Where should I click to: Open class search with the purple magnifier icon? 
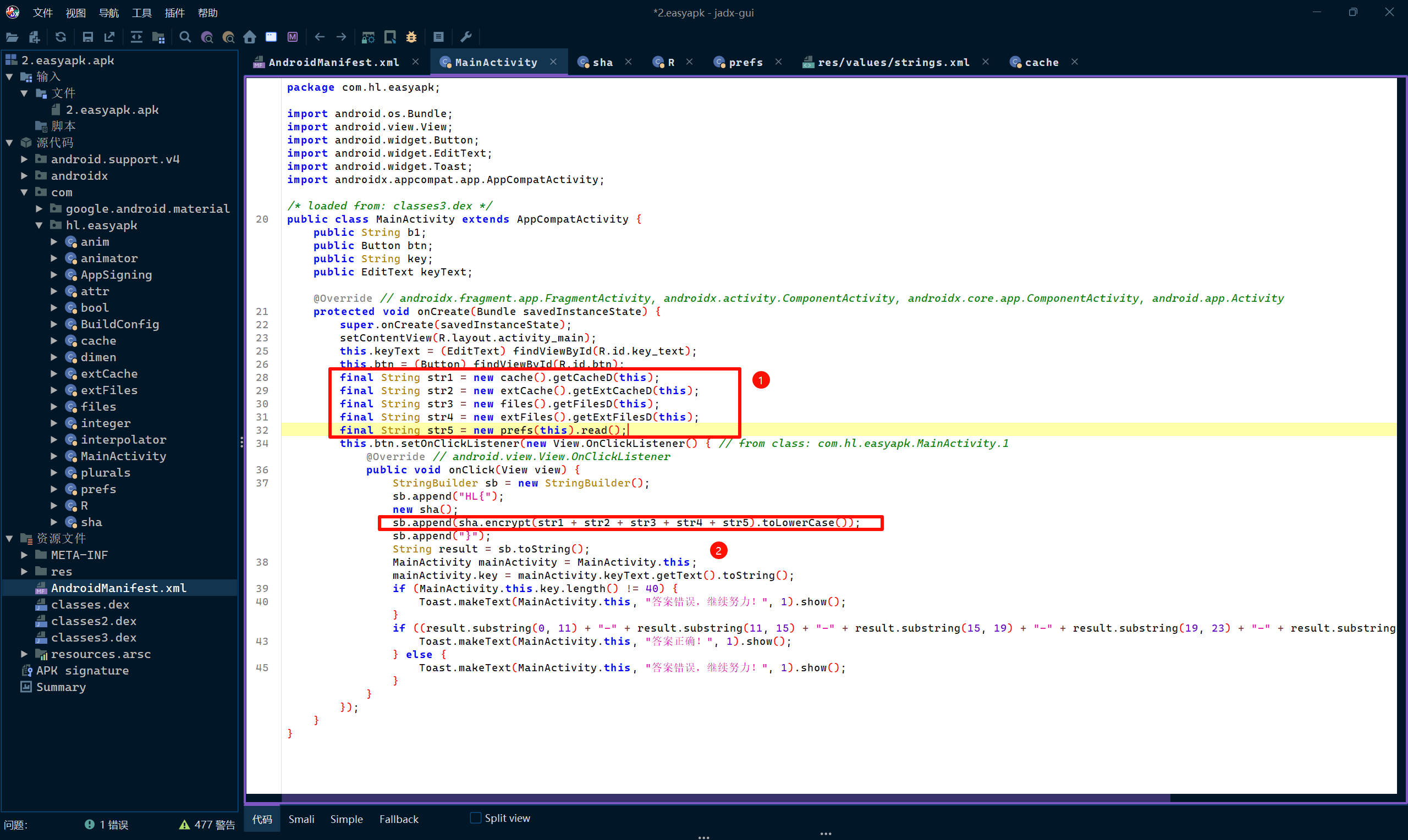pos(207,37)
